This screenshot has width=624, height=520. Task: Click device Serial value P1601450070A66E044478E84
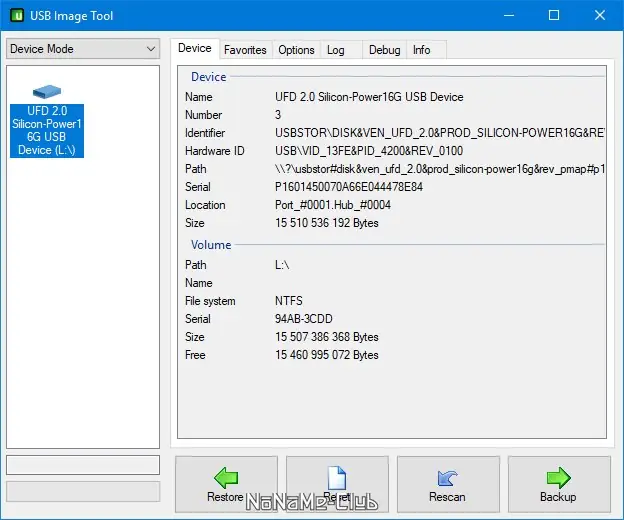[349, 187]
